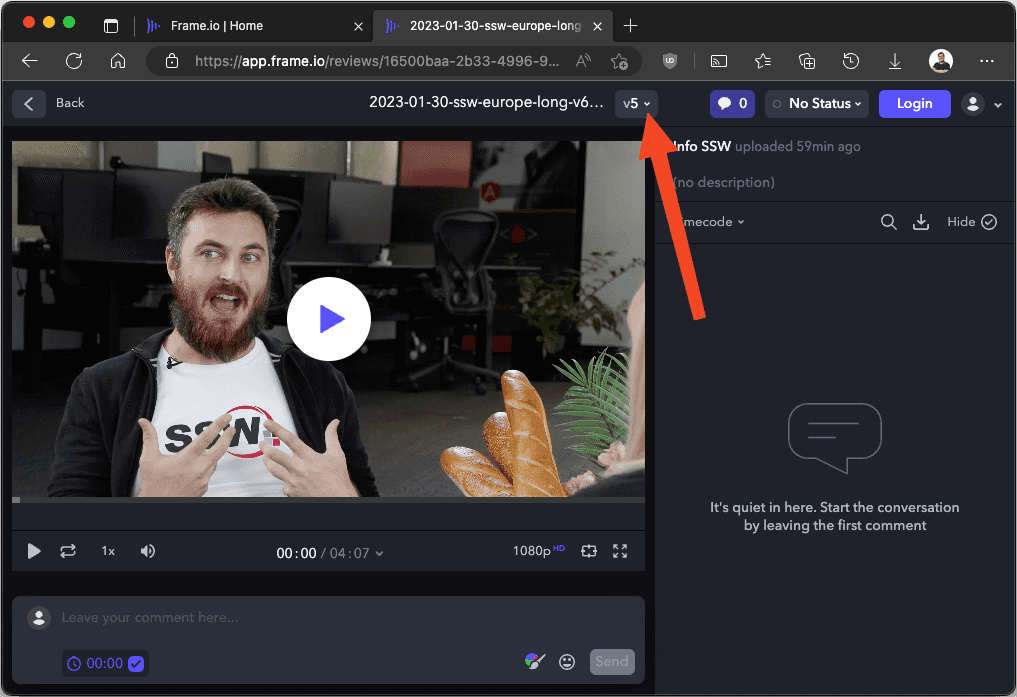Open the emoji picker in comment box
Image resolution: width=1017 pixels, height=697 pixels.
[567, 661]
